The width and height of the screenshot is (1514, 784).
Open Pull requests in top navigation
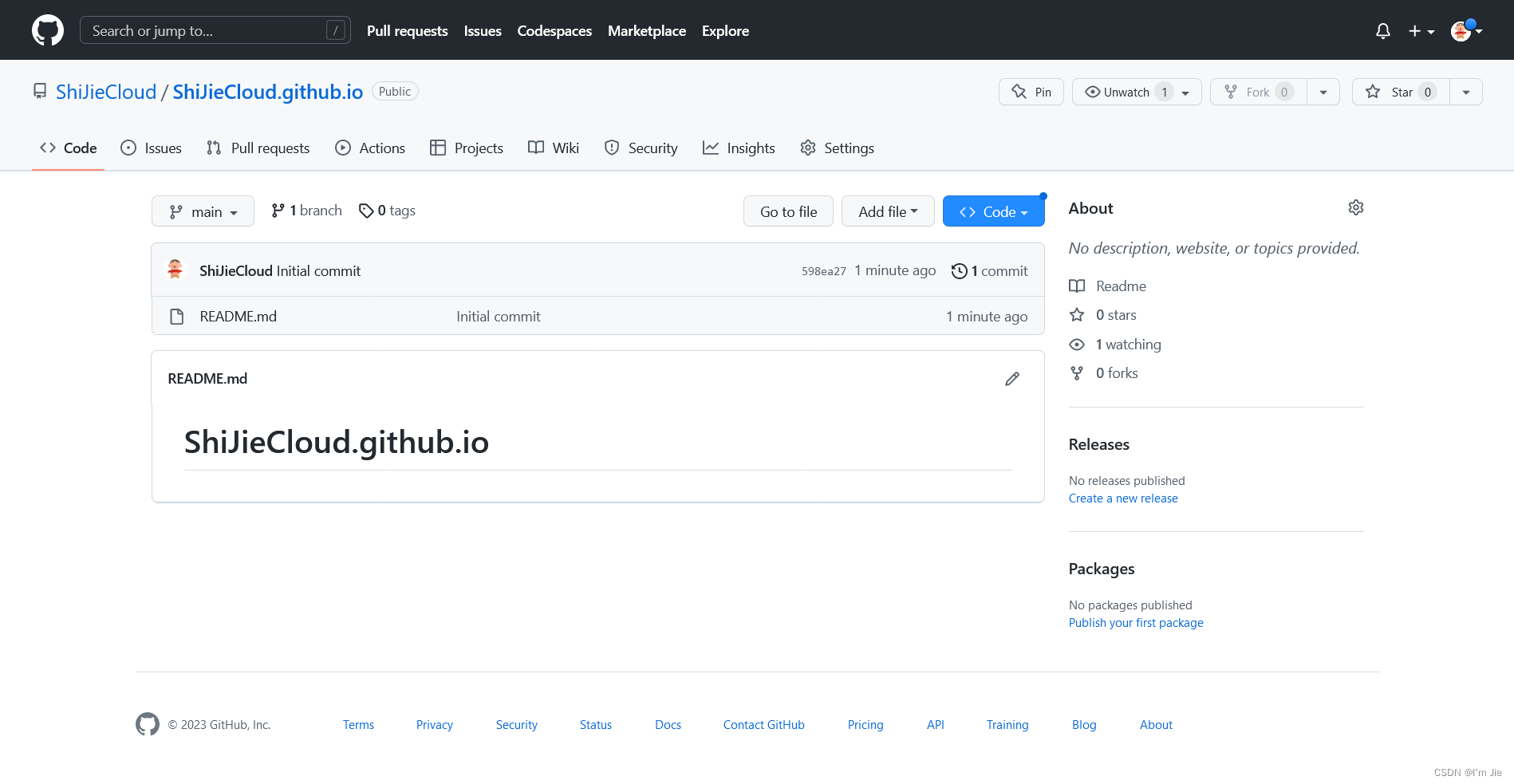point(408,31)
